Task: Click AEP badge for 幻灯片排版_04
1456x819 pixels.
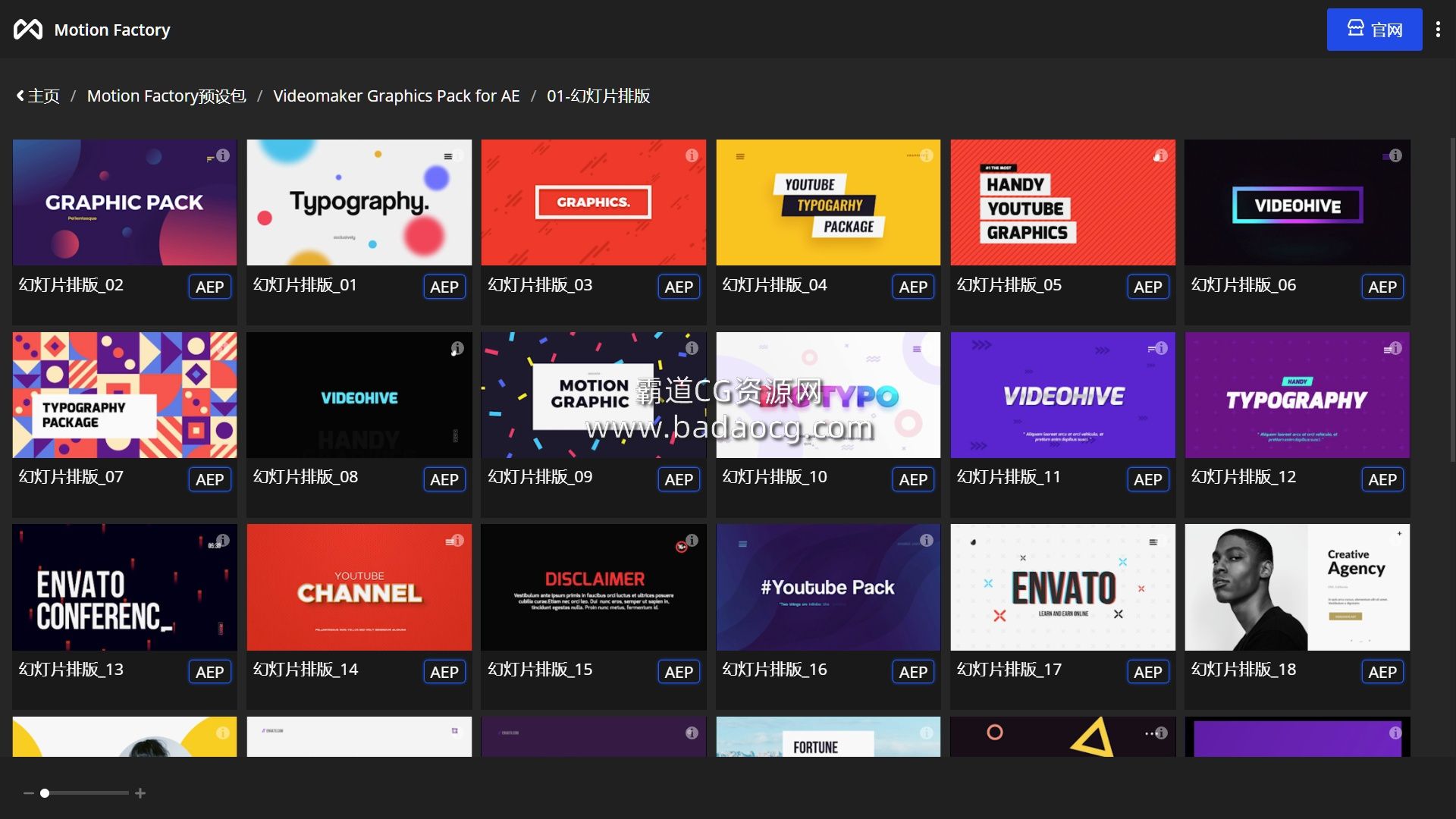Action: click(x=913, y=287)
